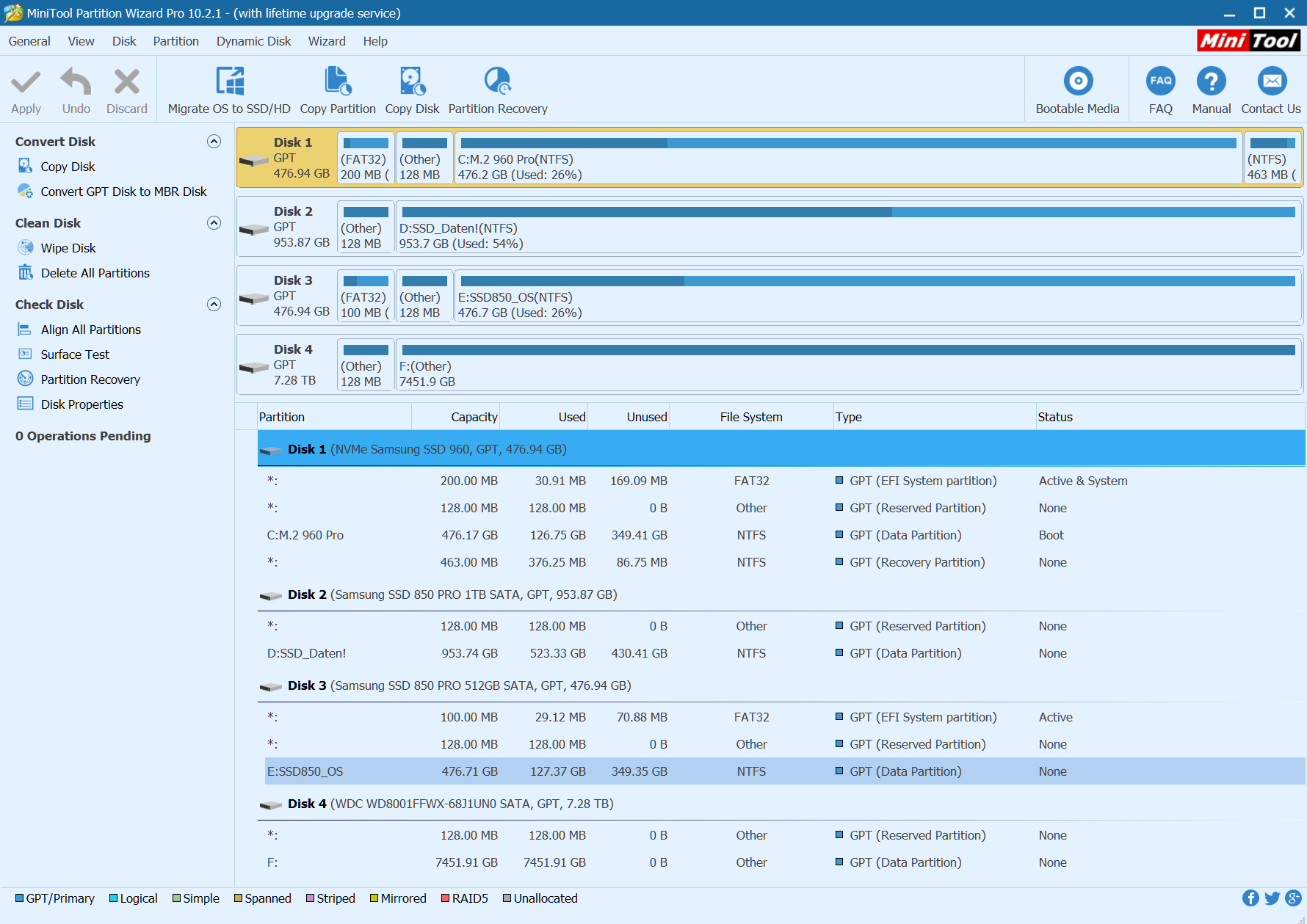The image size is (1307, 924).
Task: Click the GPT/Primary legend color swatch
Action: [20, 898]
